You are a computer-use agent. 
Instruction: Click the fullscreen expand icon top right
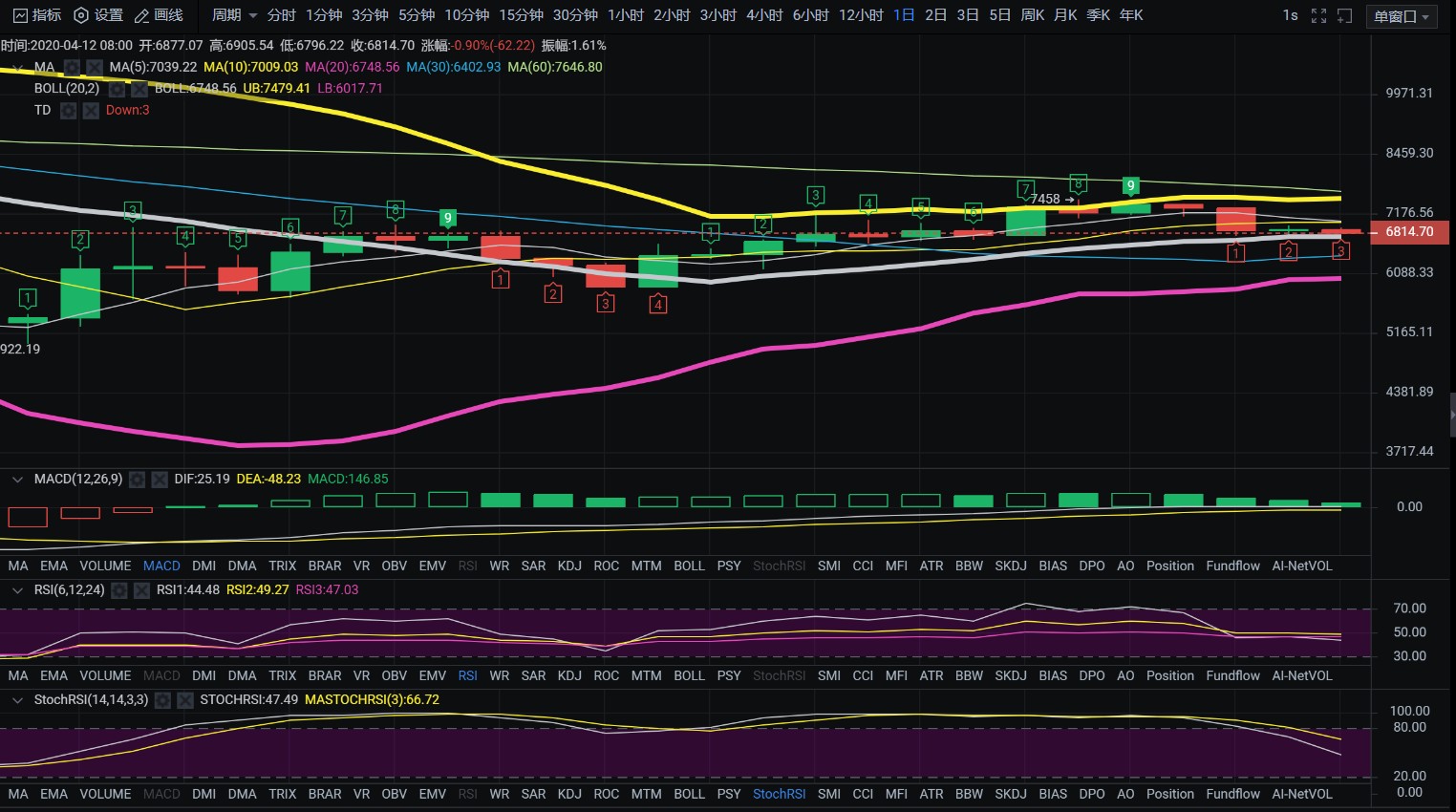[1318, 14]
